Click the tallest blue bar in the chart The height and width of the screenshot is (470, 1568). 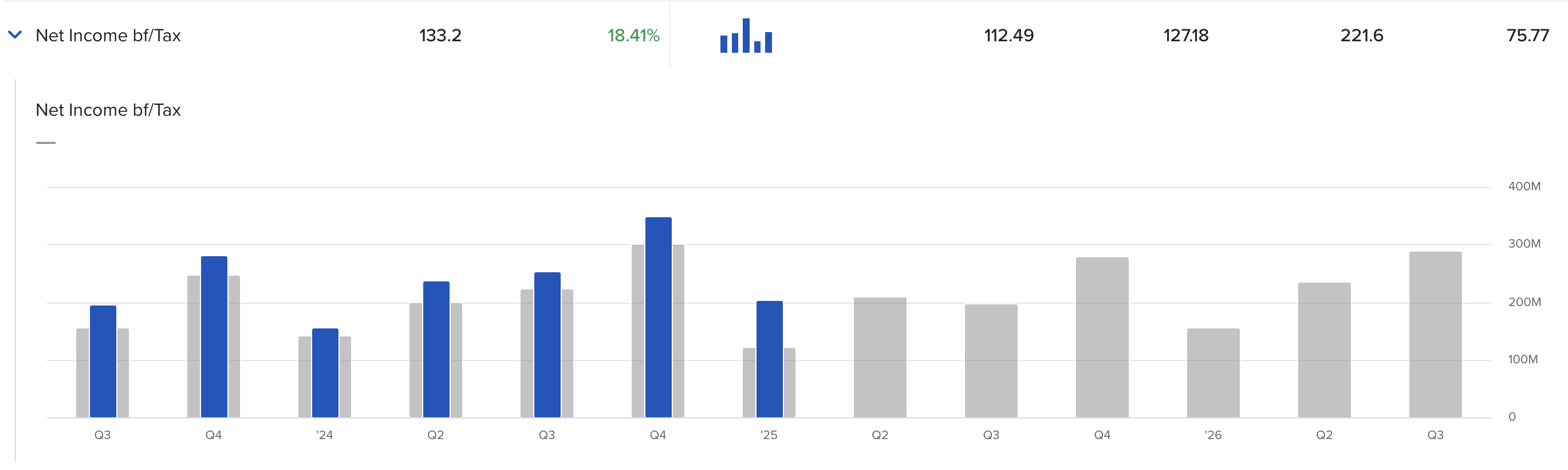pyautogui.click(x=658, y=317)
